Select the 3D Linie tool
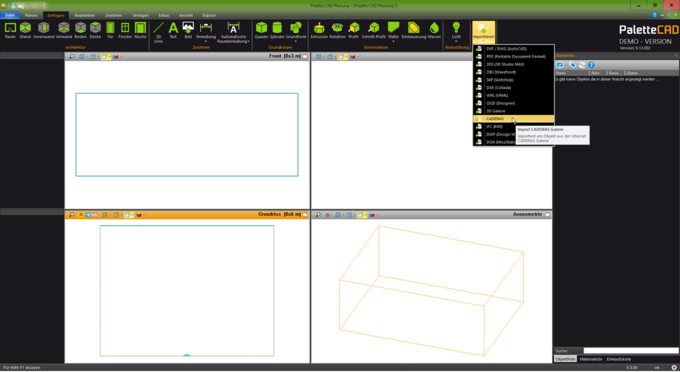 pos(158,32)
